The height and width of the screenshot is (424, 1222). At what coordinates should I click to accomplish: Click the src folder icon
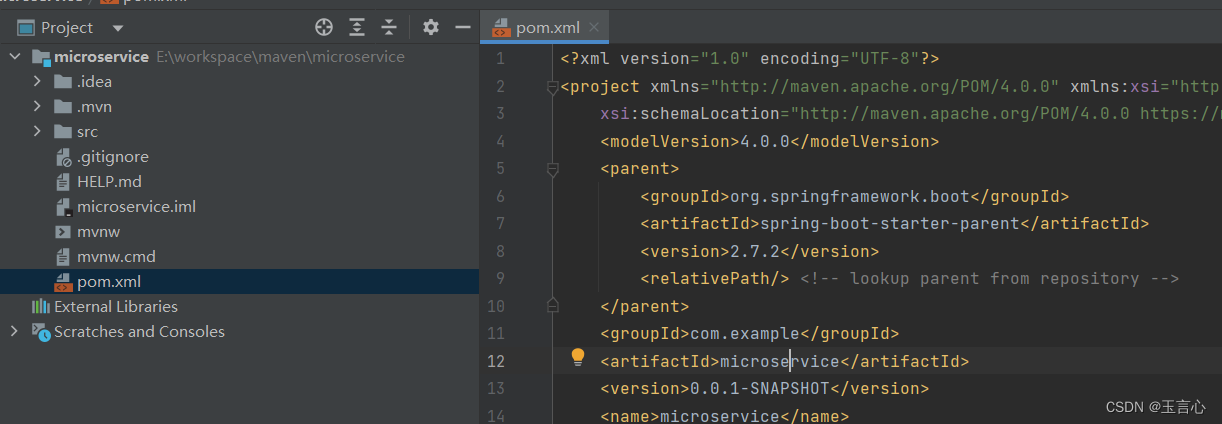pyautogui.click(x=63, y=132)
